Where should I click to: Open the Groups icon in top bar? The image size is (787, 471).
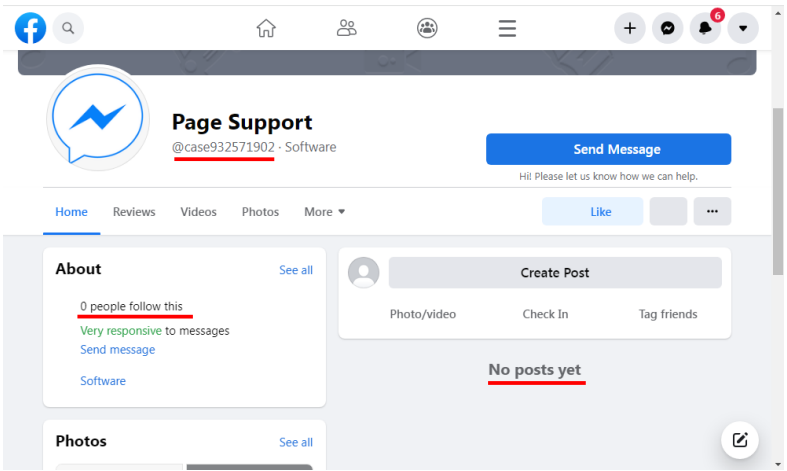pyautogui.click(x=427, y=29)
